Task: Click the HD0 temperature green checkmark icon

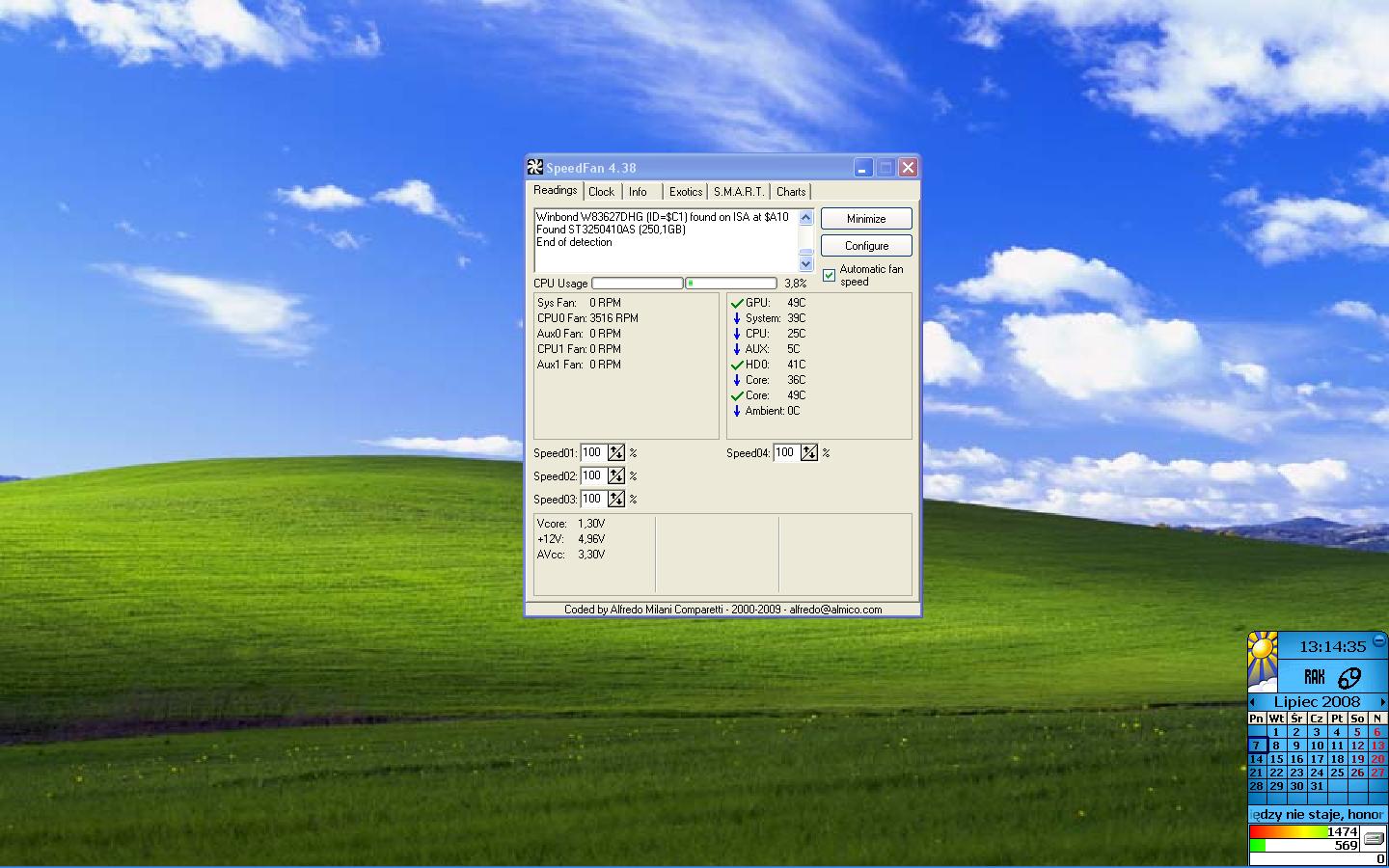Action: (x=737, y=365)
